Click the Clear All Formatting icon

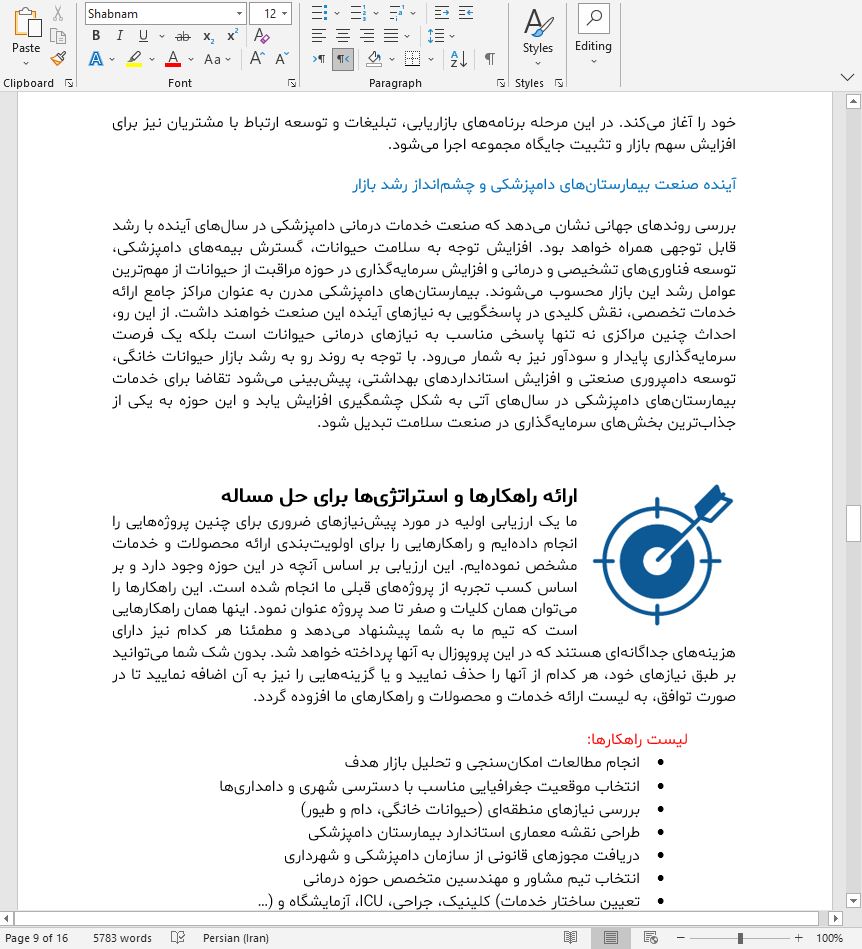[x=262, y=36]
